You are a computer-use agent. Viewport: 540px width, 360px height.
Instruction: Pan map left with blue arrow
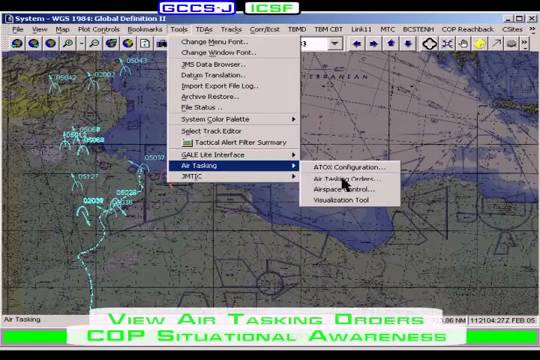(x=357, y=44)
